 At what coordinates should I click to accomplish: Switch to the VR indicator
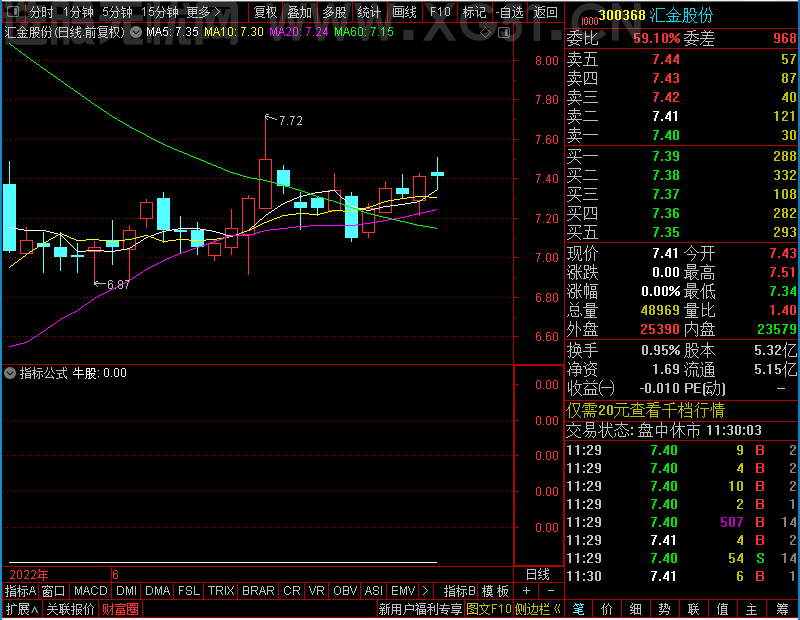click(x=317, y=591)
